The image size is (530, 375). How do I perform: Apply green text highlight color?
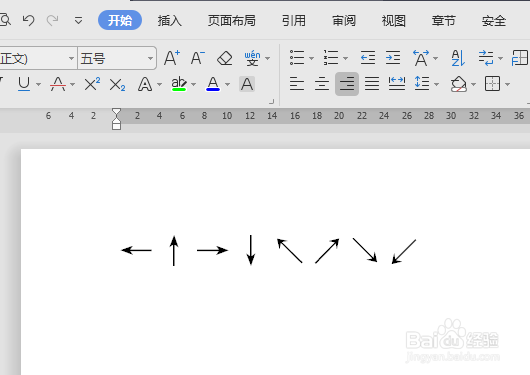[x=179, y=84]
